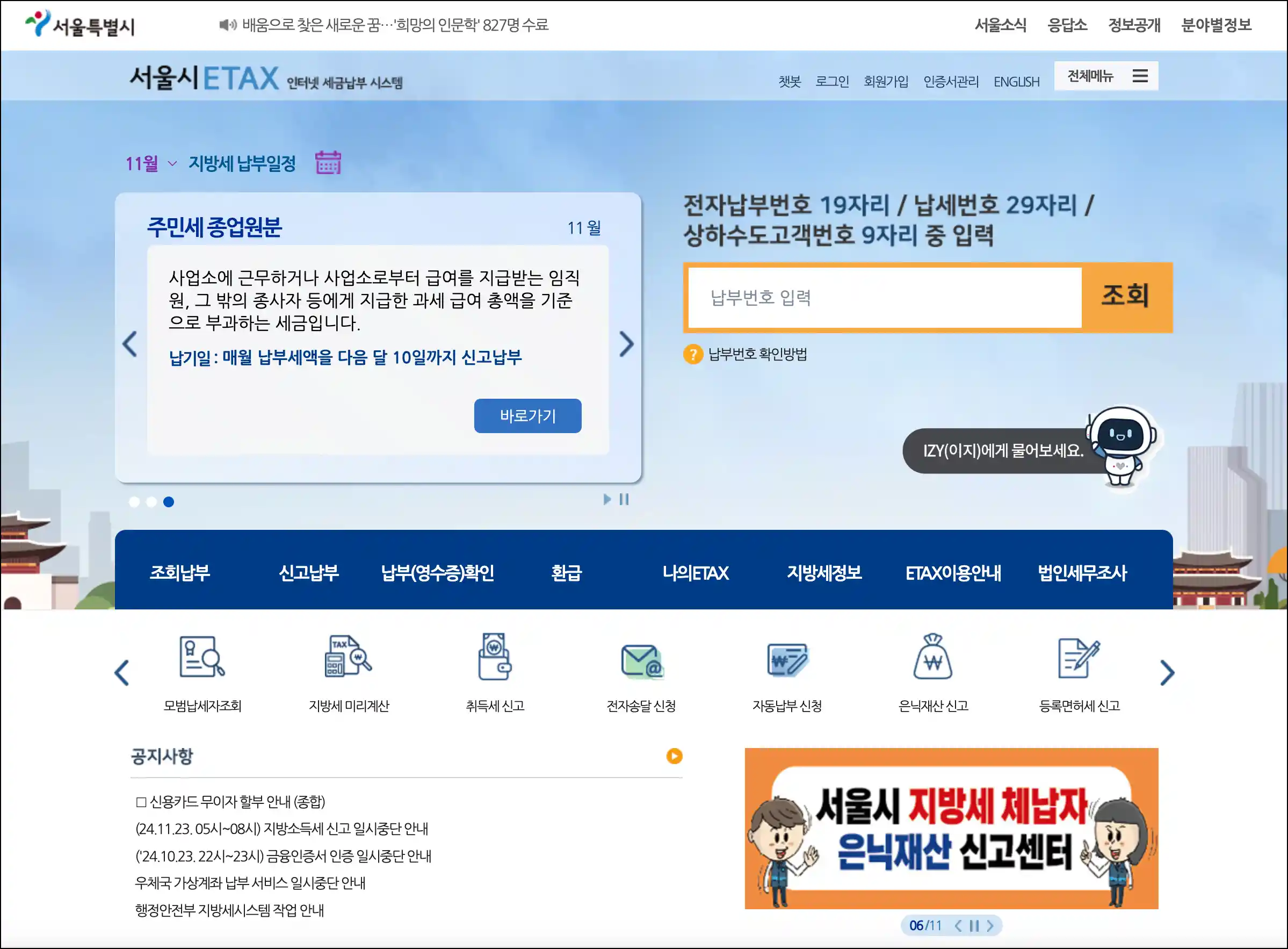
Task: Open the tax schedule calendar icon
Action: [x=328, y=163]
